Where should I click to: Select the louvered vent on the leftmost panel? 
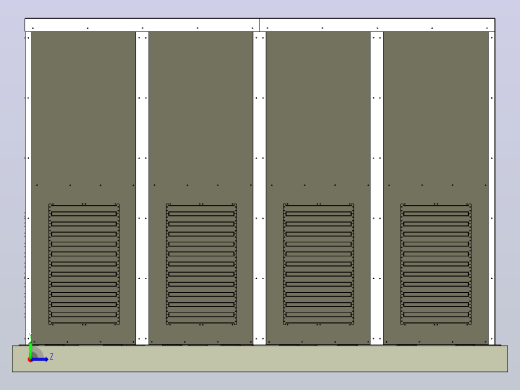tap(84, 264)
